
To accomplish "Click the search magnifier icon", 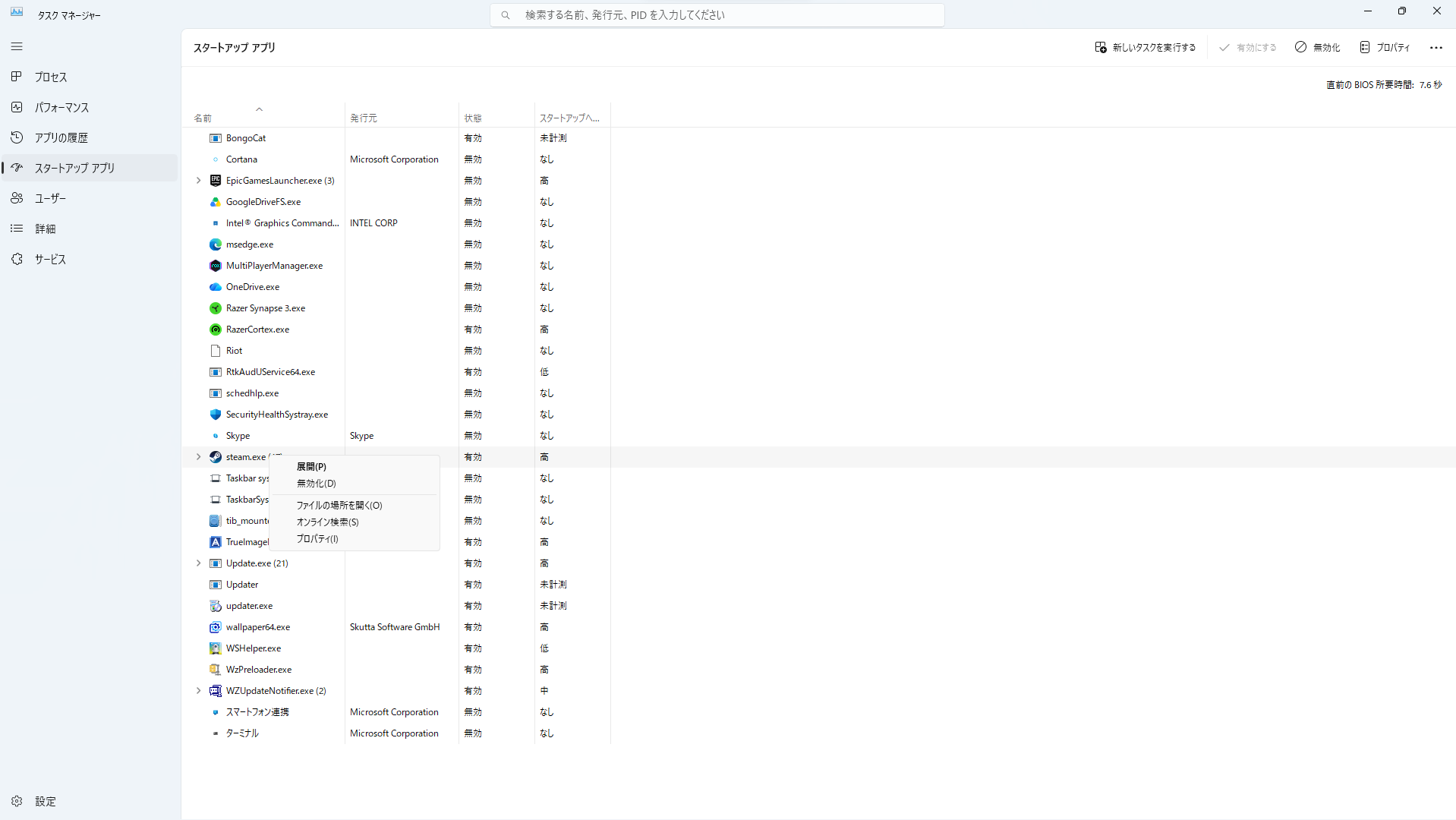I will click(x=506, y=15).
